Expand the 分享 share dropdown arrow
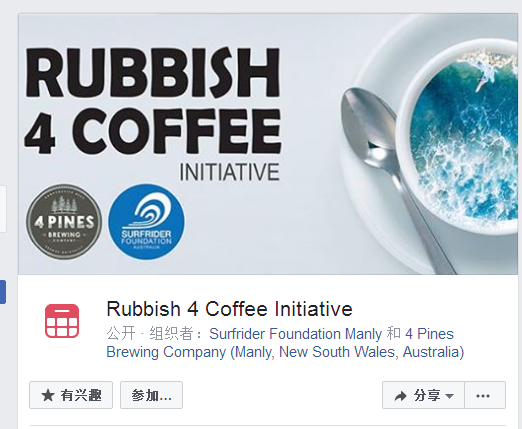Viewport: 522px width, 429px height. point(449,396)
